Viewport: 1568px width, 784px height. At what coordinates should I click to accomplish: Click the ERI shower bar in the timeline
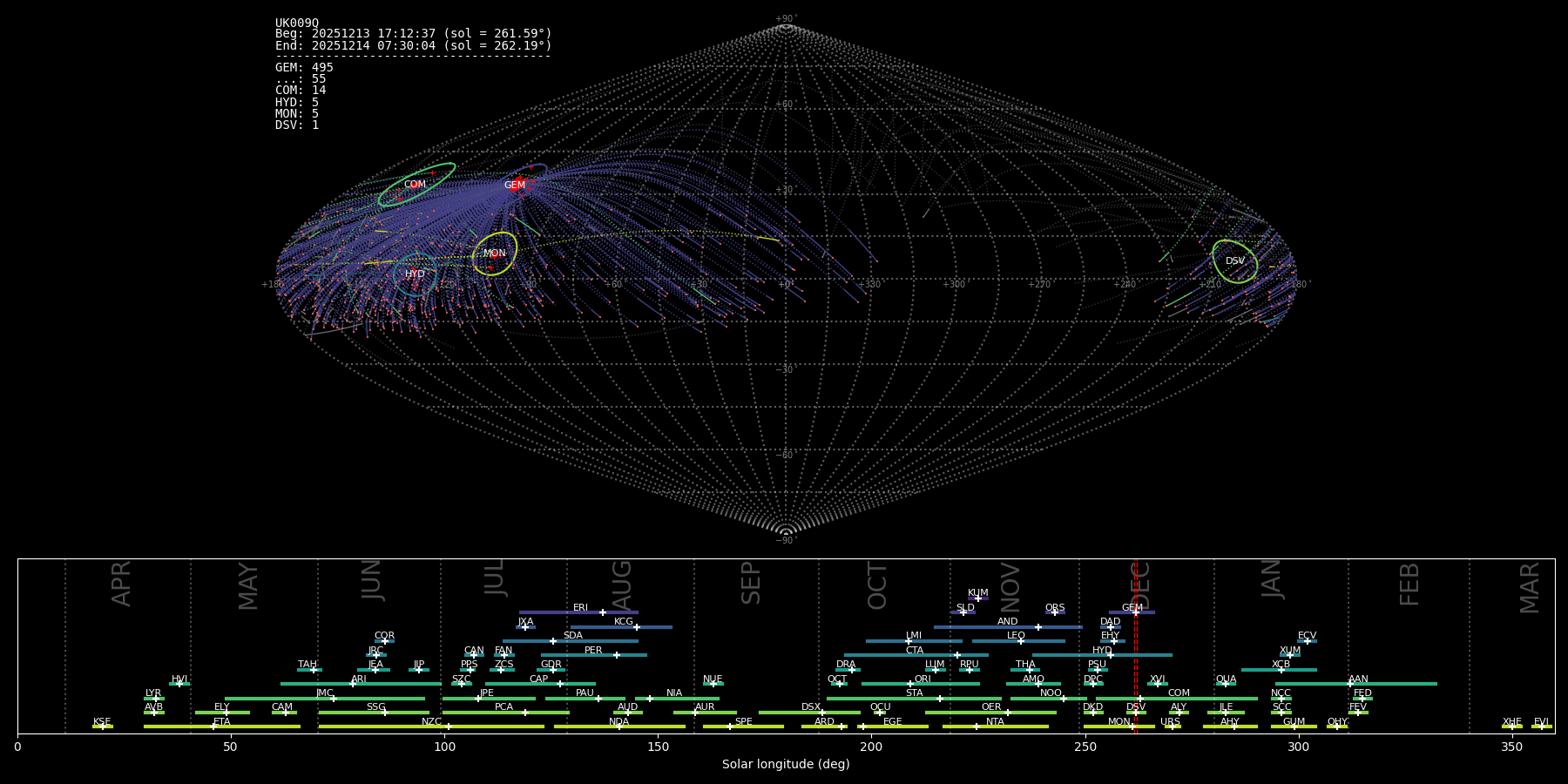[578, 612]
